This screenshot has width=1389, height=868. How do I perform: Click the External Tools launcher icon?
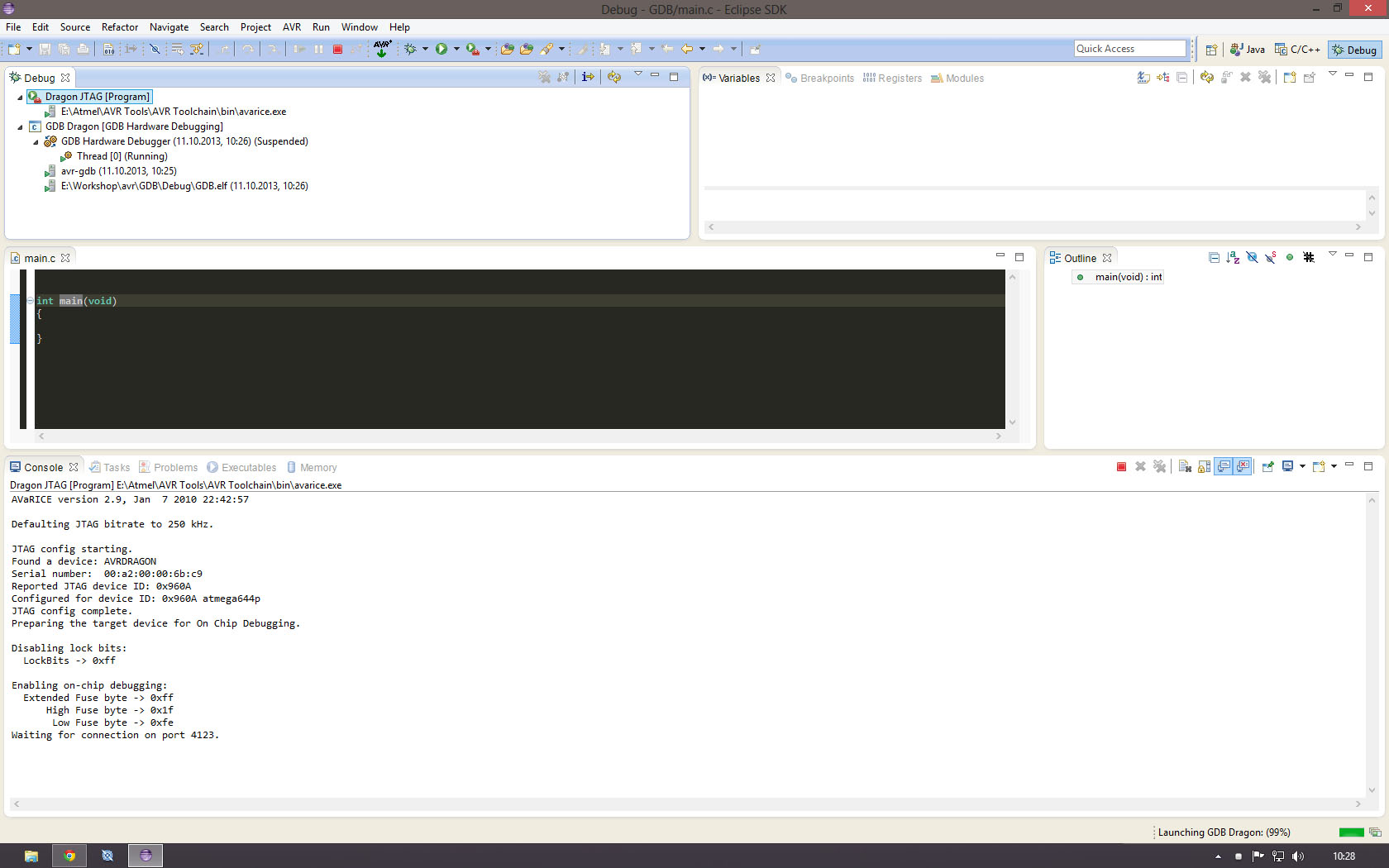pos(472,50)
